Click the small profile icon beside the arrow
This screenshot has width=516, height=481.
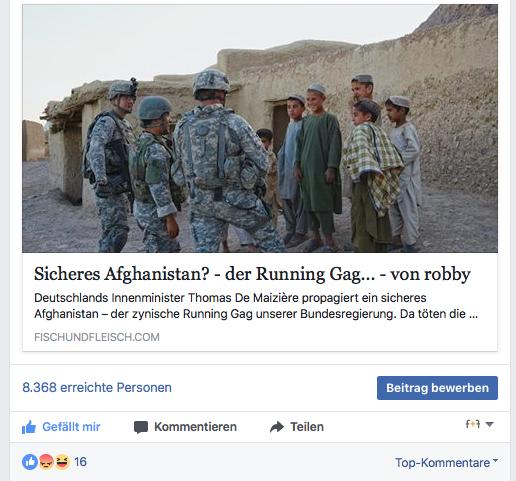point(473,424)
